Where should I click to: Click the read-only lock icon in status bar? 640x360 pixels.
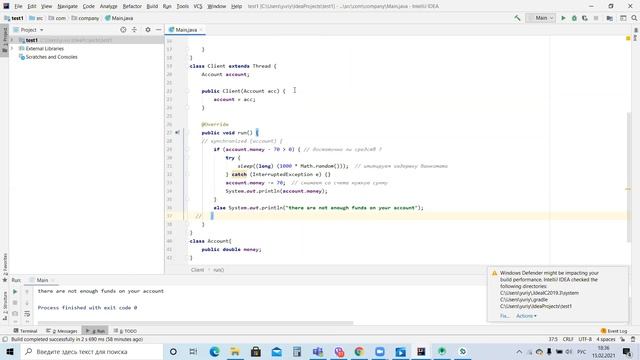[x=622, y=339]
